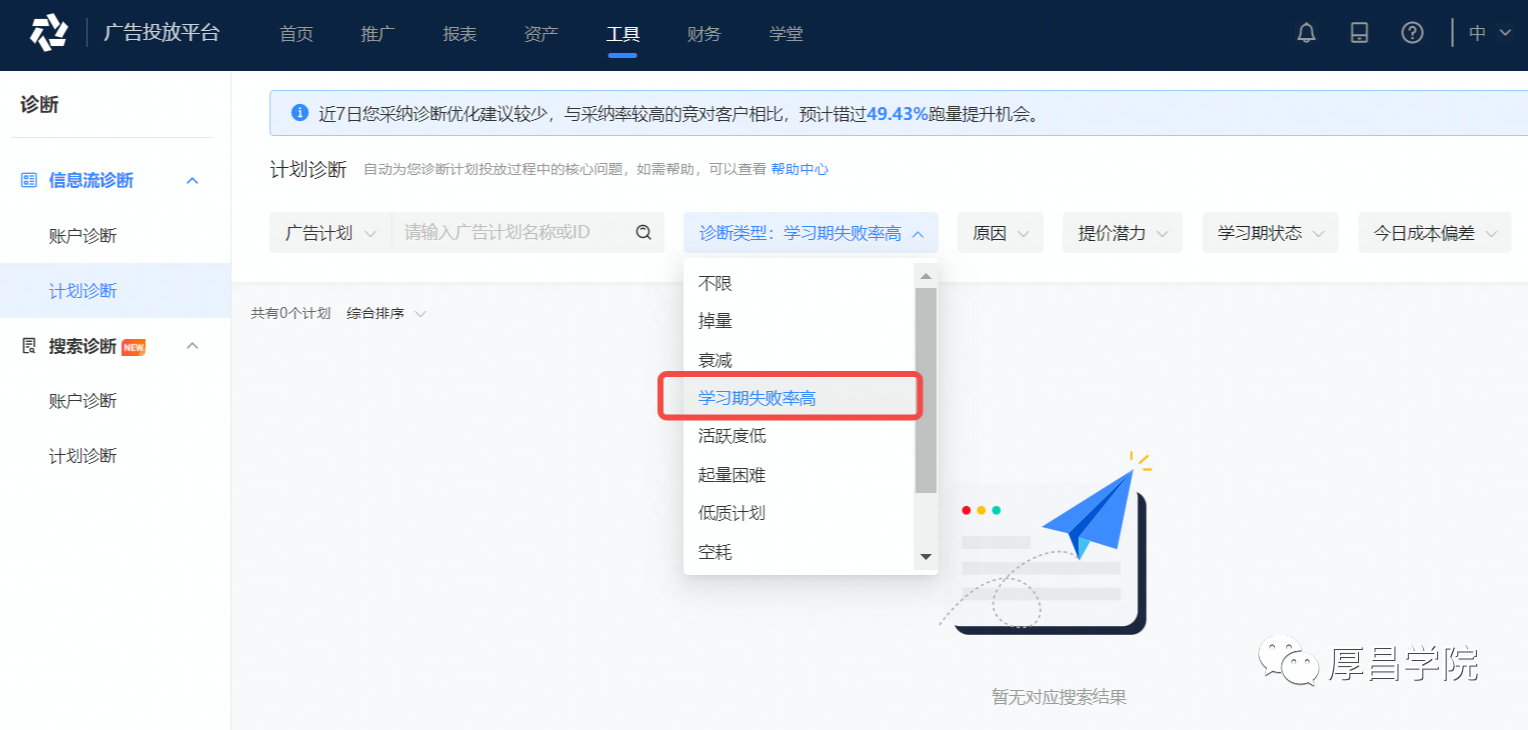Click the search magnifier icon
This screenshot has height=730, width=1528.
click(644, 233)
